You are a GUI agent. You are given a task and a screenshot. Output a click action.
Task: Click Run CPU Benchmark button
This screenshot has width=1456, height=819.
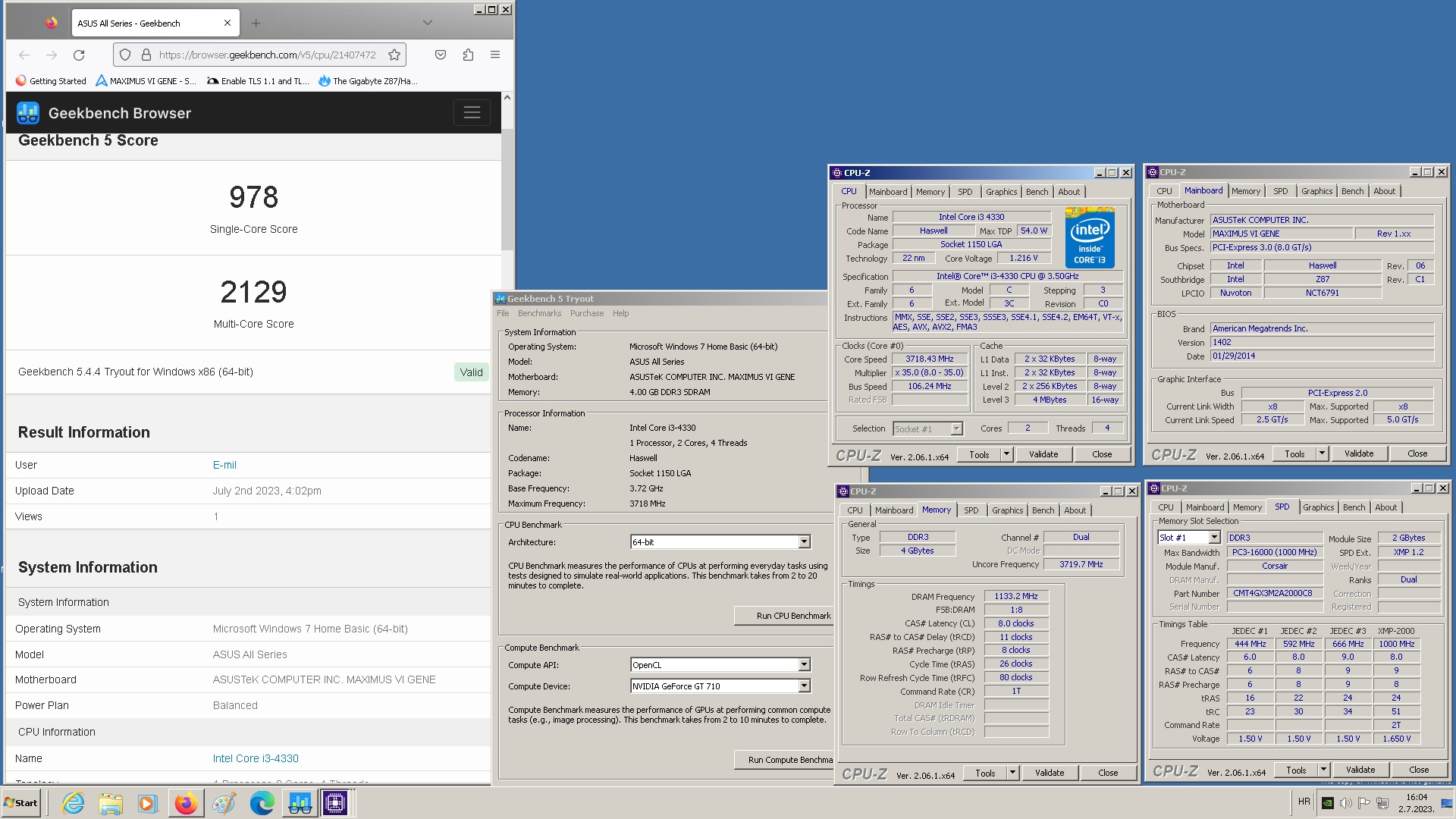coord(784,616)
